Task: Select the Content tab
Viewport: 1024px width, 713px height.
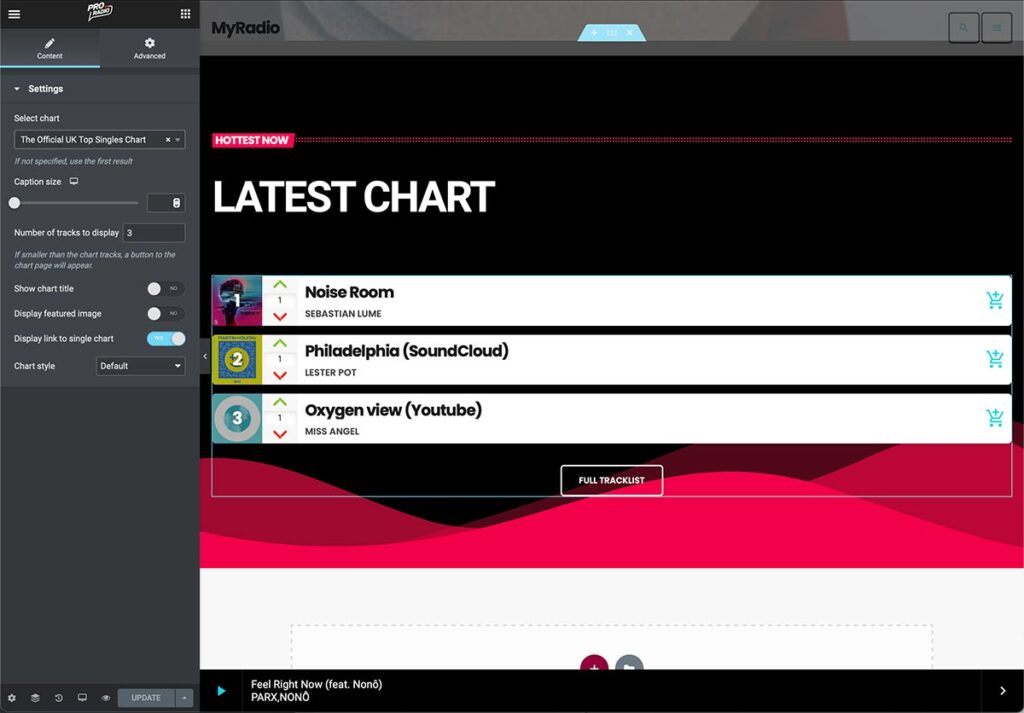Action: pos(50,48)
